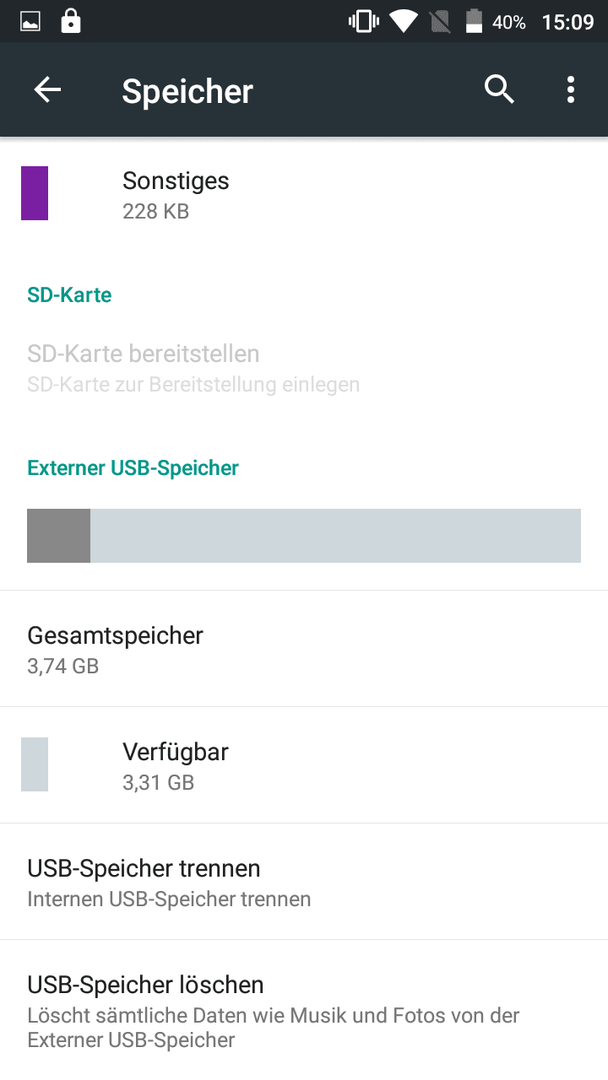Tap the Speicher title in header
Viewport: 608px width, 1080px height.
(187, 92)
